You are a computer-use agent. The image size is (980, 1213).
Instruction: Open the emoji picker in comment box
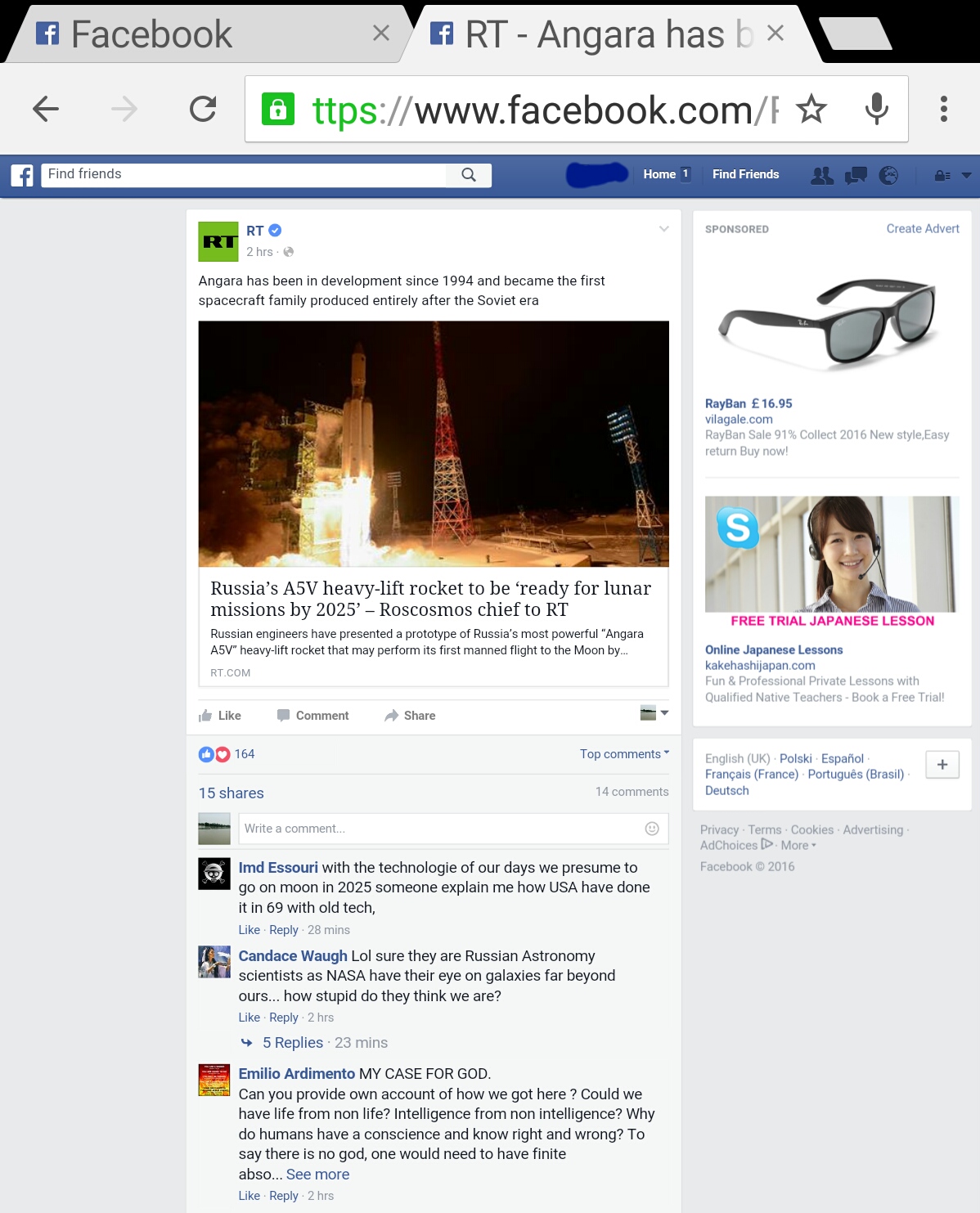(652, 829)
